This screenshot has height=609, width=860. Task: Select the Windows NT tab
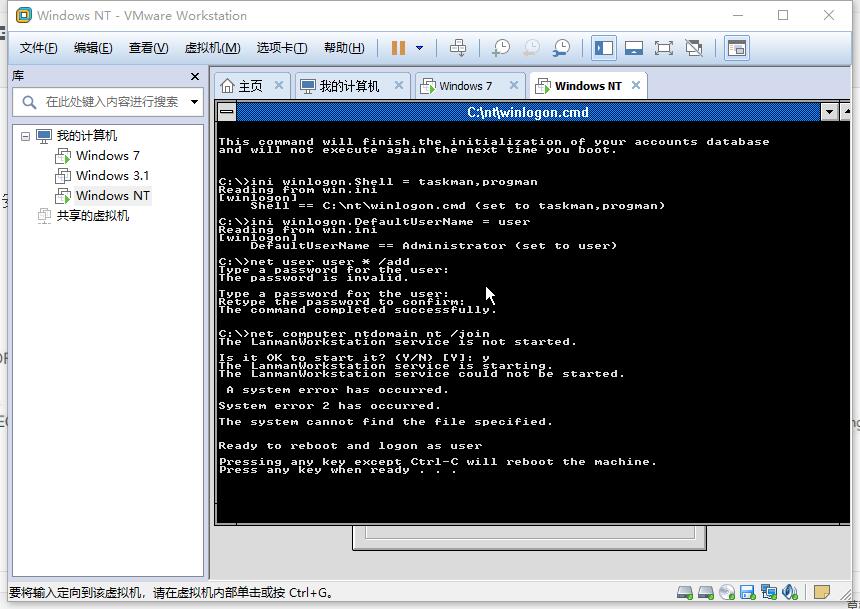pyautogui.click(x=587, y=86)
